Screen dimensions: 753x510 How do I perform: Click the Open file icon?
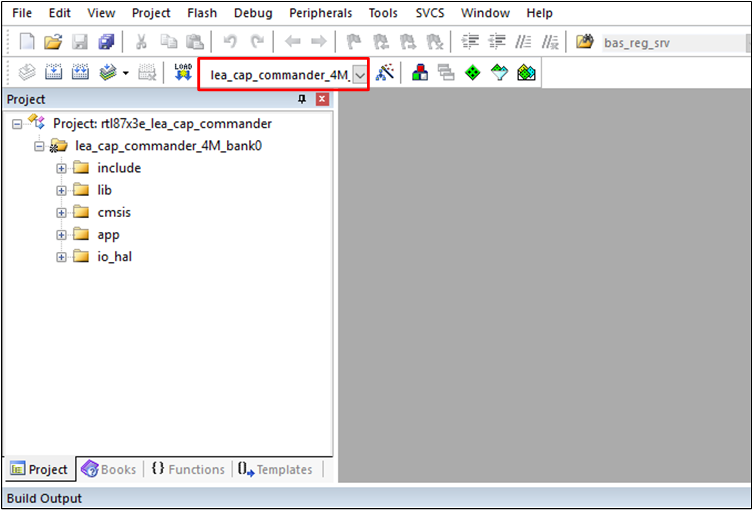(53, 42)
